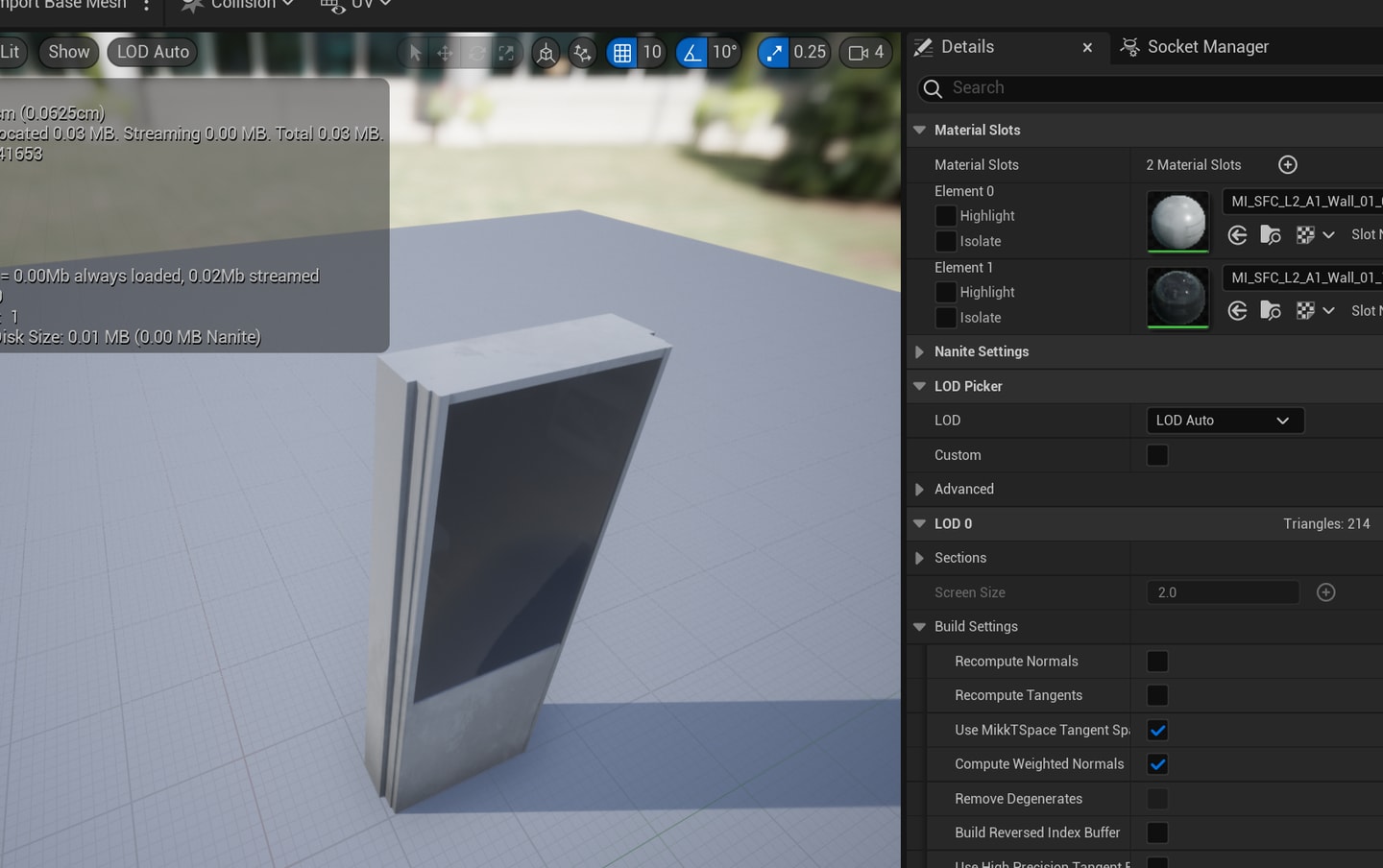Uncheck Compute Weighted Normals

1157,764
